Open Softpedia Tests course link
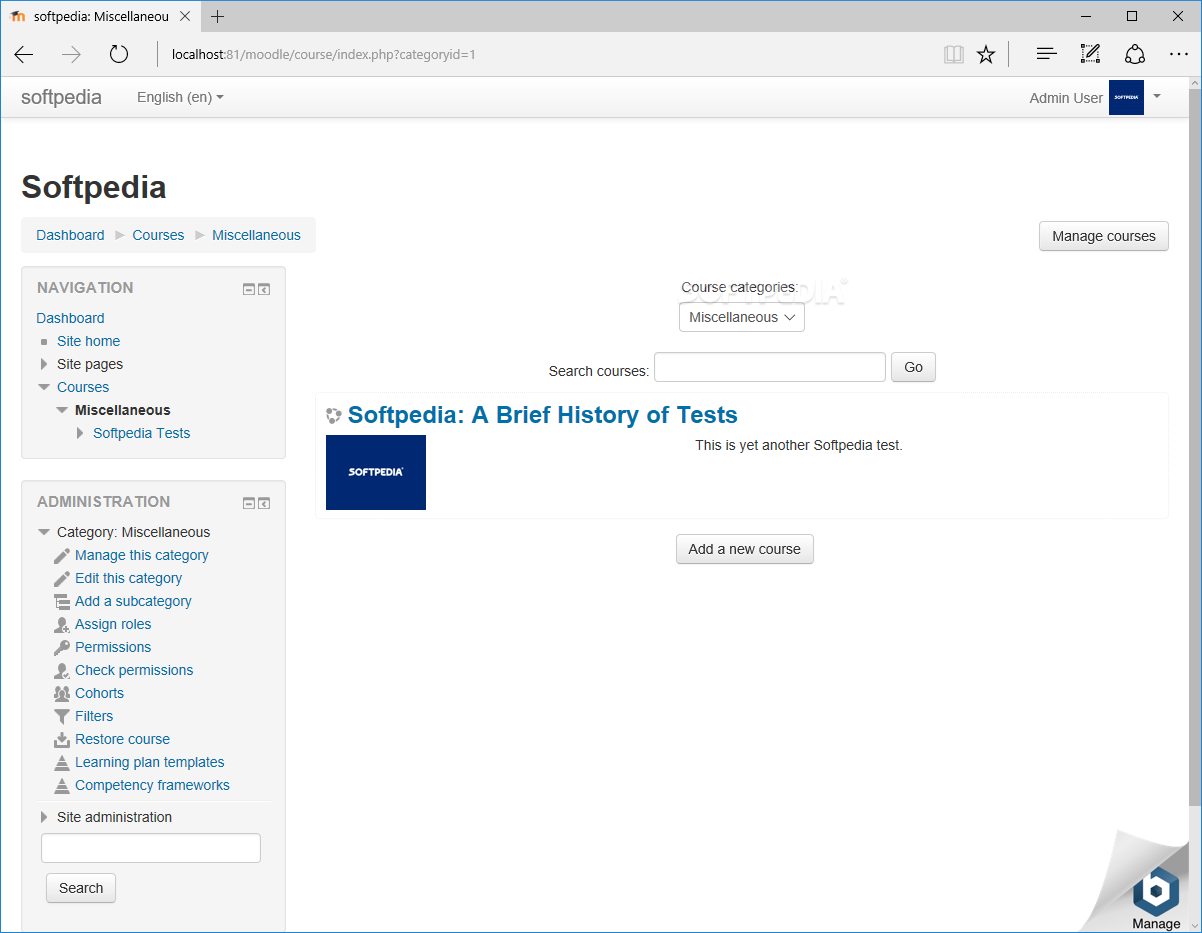 [x=141, y=433]
